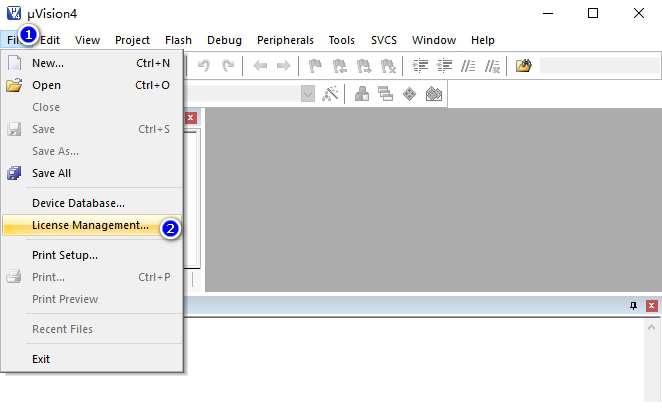Viewport: 662px width, 418px height.
Task: Open Find in Files folder-binoculars icon
Action: [524, 66]
